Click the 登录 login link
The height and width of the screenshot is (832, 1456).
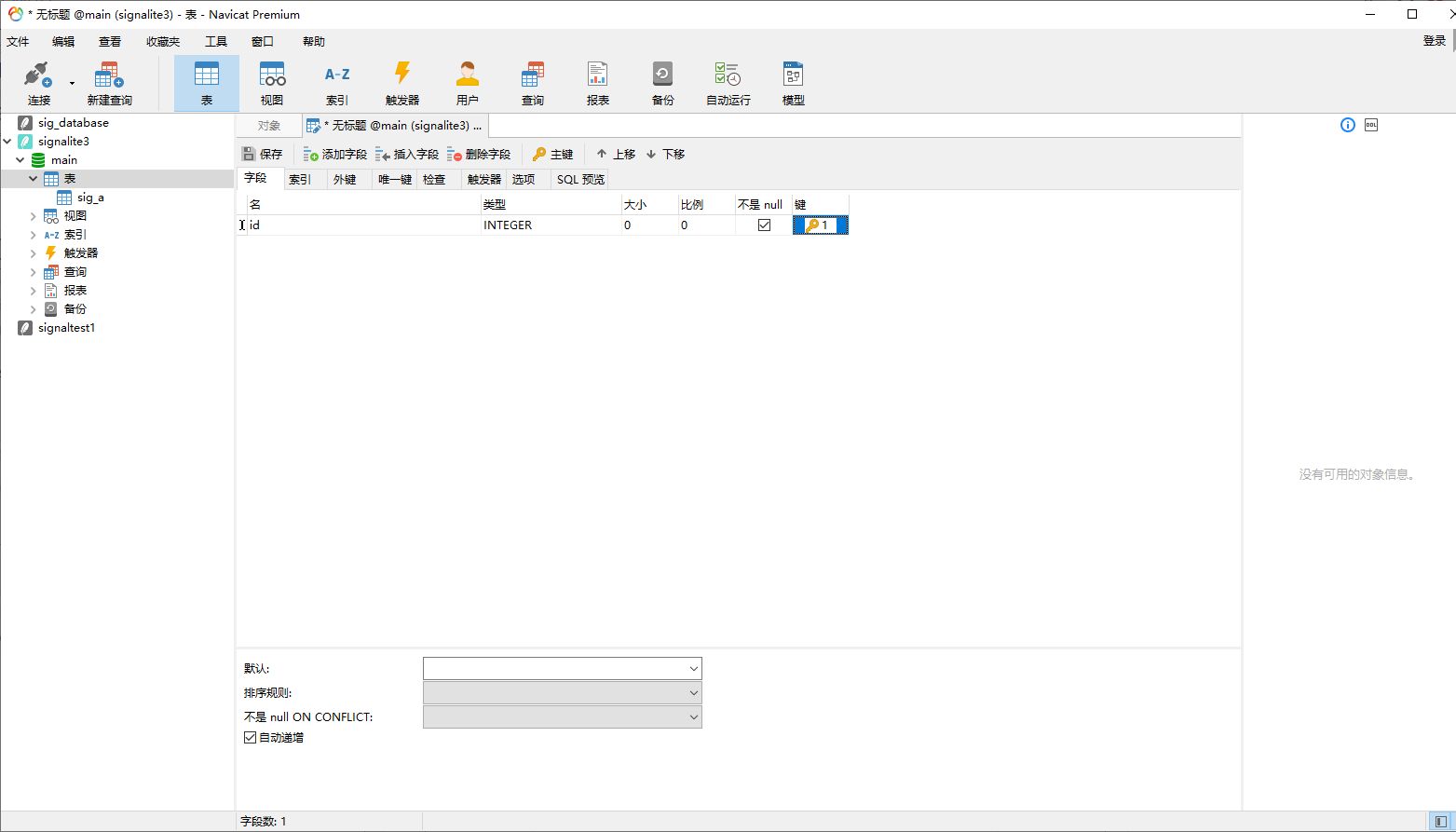point(1435,40)
